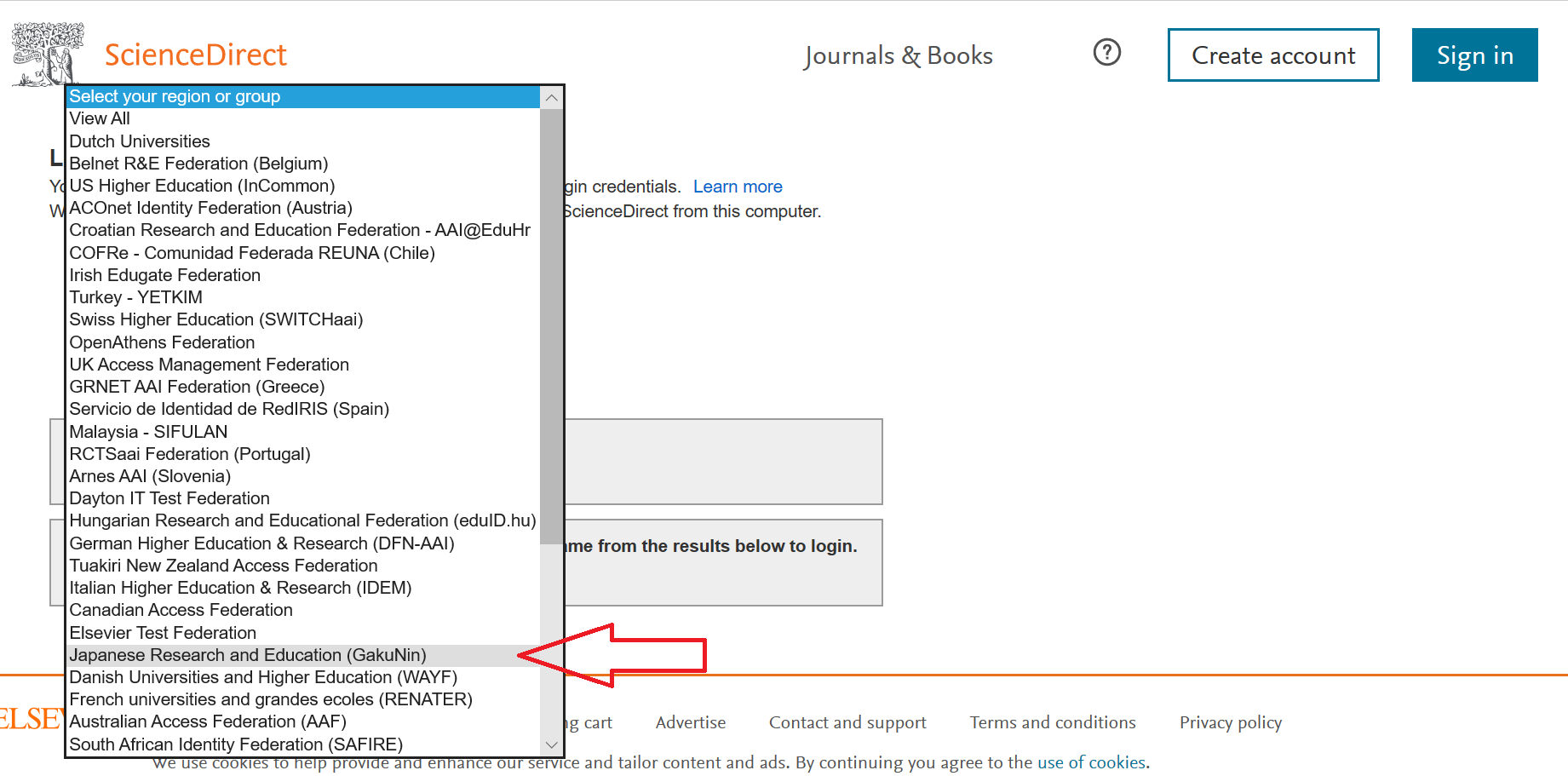
Task: Choose Swiss Higher Education (SWITCHaai)
Action: (x=303, y=320)
